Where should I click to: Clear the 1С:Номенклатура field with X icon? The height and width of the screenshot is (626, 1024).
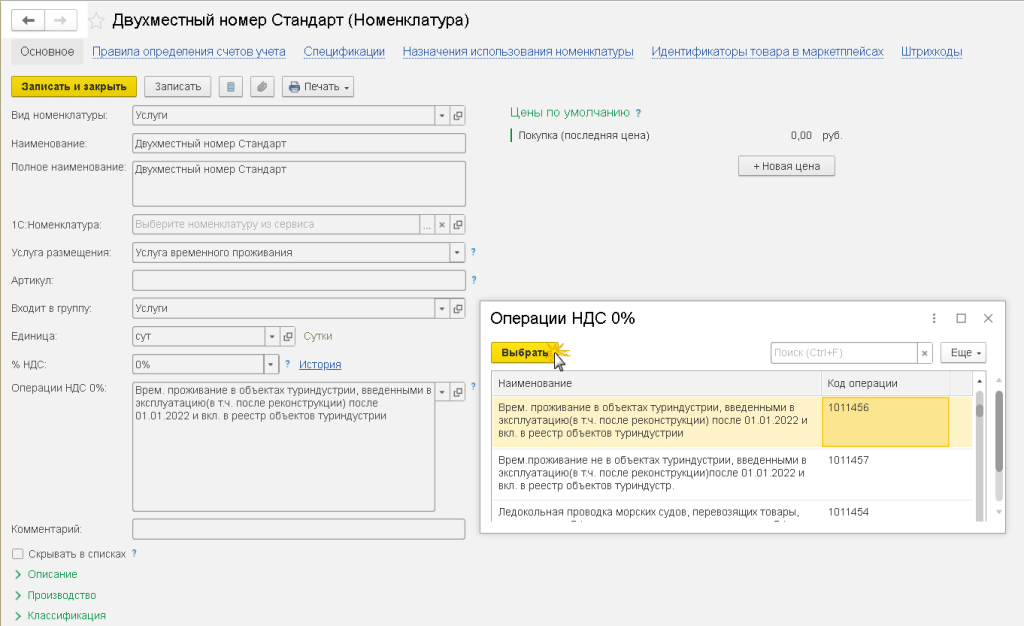(x=443, y=225)
